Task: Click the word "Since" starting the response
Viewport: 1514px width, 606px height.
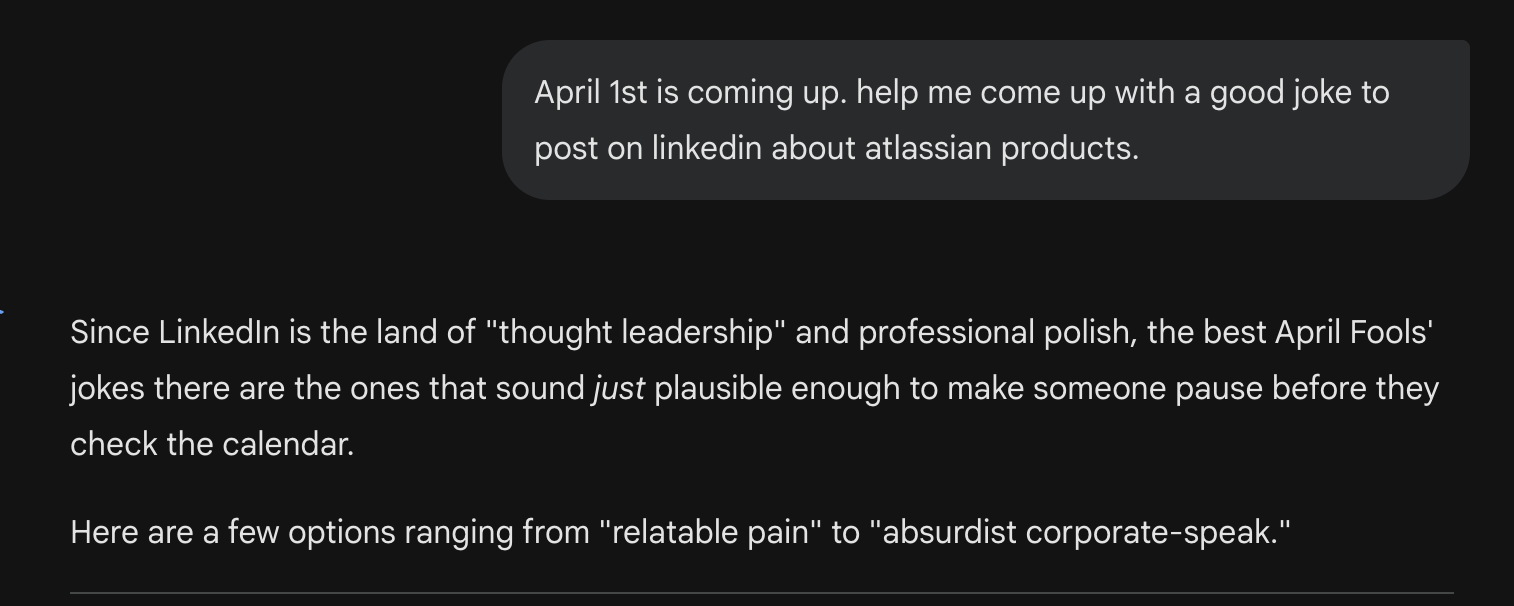Action: coord(110,332)
